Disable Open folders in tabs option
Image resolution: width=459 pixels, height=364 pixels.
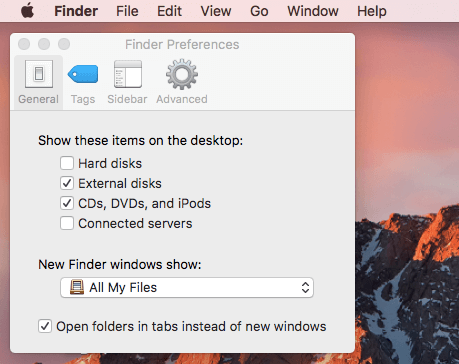pyautogui.click(x=45, y=326)
